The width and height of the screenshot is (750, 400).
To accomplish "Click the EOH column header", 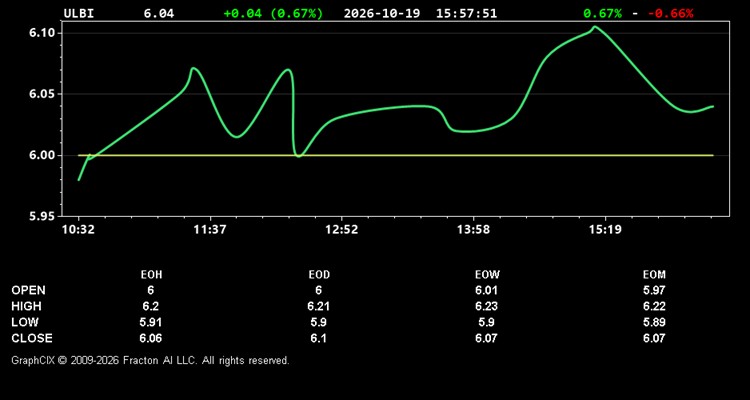I will (151, 275).
